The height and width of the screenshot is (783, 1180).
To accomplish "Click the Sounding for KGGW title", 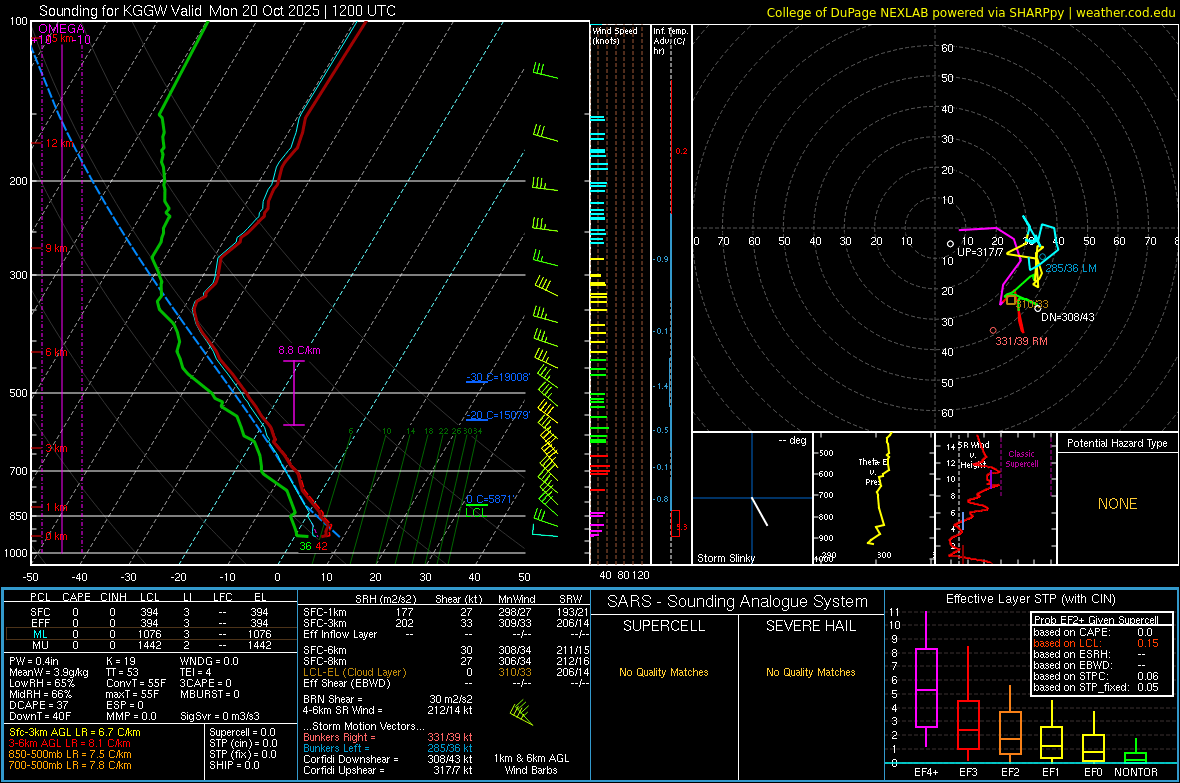I will click(217, 11).
